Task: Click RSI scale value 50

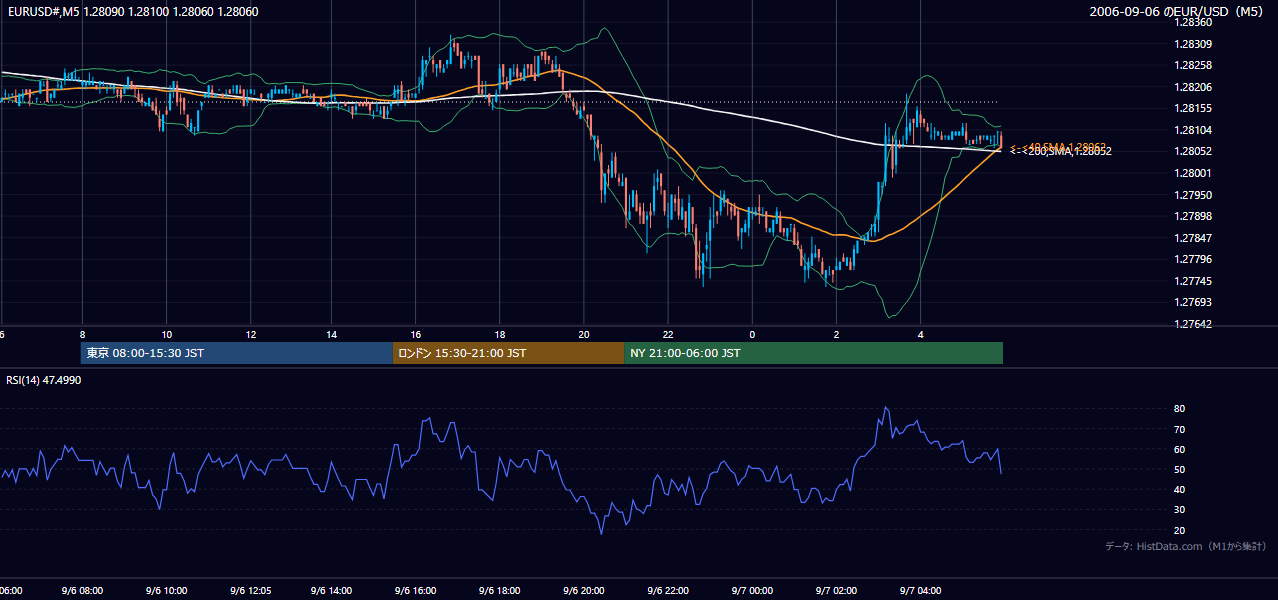Action: [1180, 469]
